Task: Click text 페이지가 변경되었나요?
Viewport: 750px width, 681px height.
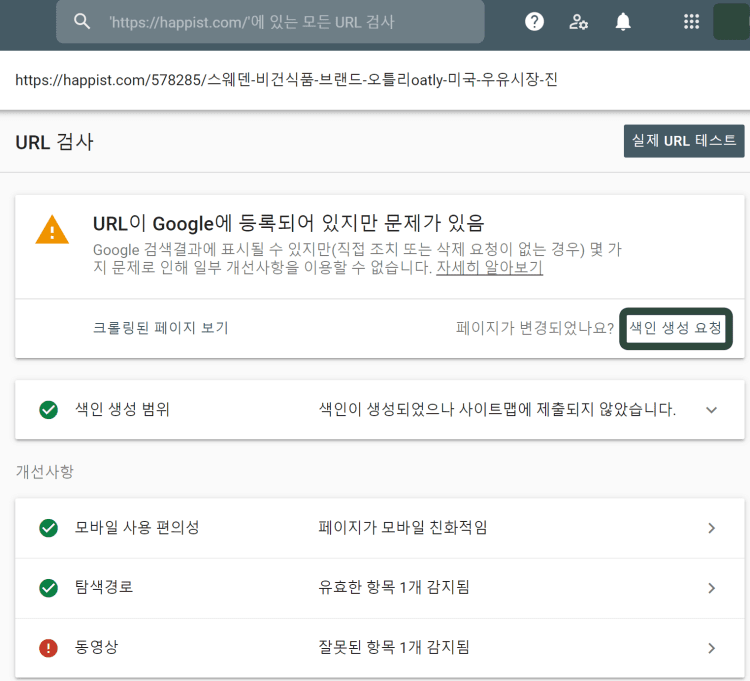Action: (535, 328)
